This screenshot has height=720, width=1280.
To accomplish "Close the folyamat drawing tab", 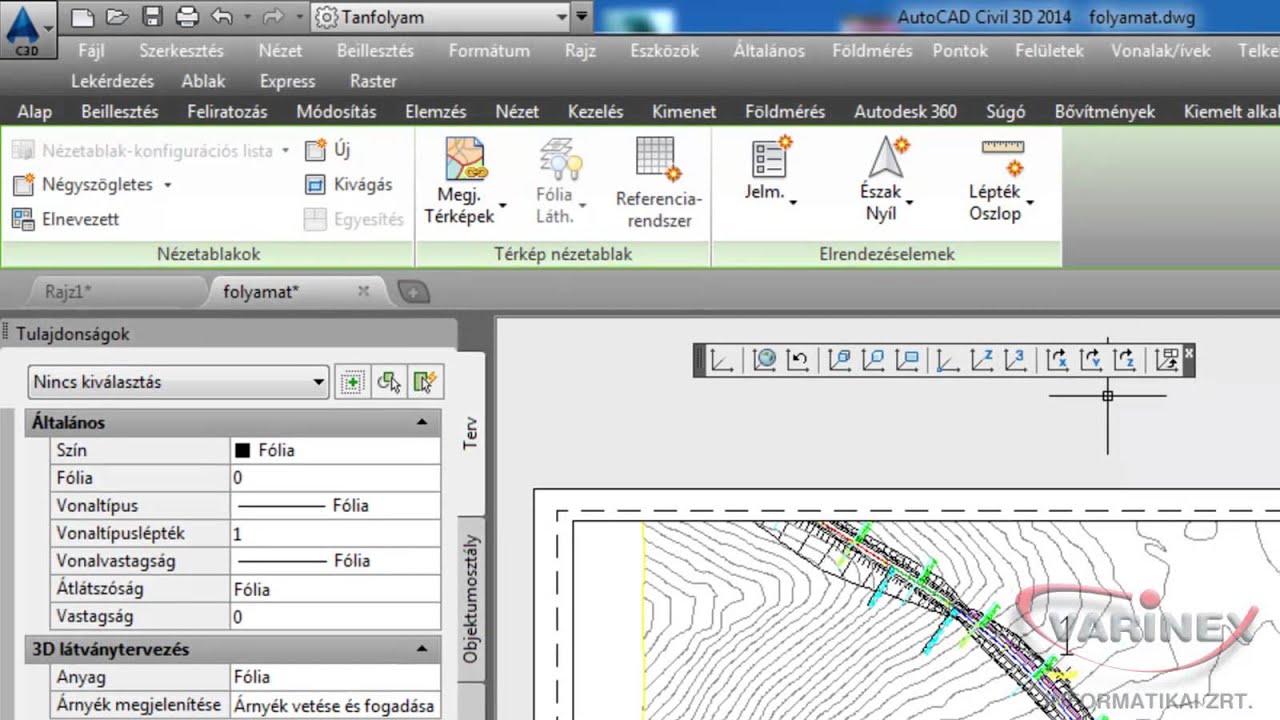I will point(363,290).
